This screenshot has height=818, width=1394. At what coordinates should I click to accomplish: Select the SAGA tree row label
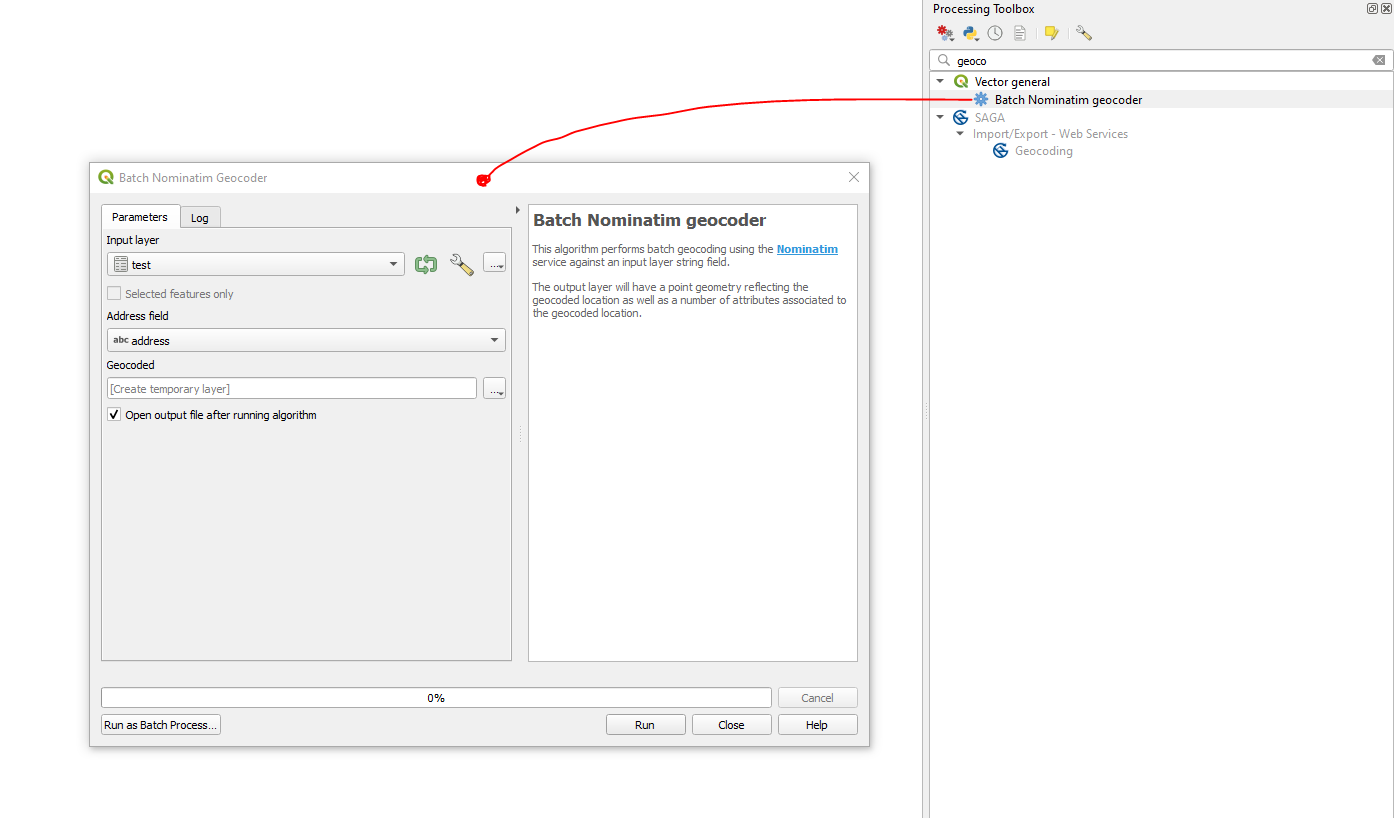pyautogui.click(x=989, y=117)
